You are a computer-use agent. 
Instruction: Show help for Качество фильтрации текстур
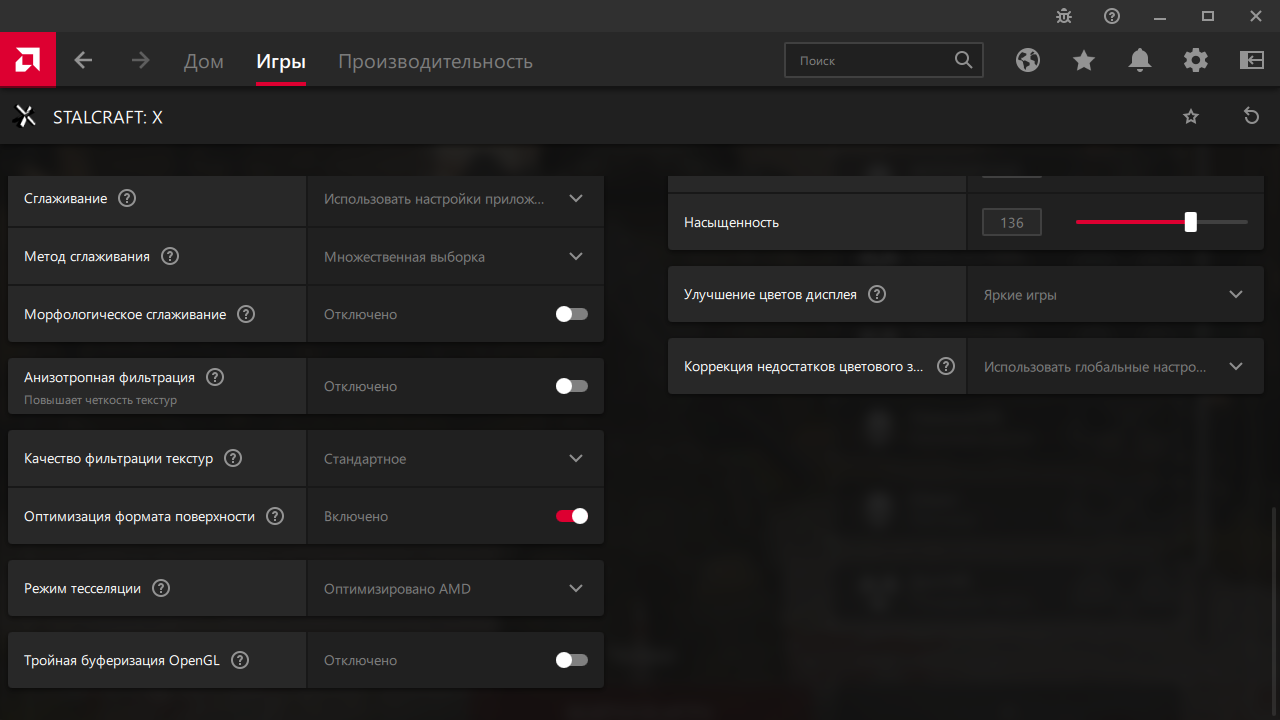tap(233, 458)
